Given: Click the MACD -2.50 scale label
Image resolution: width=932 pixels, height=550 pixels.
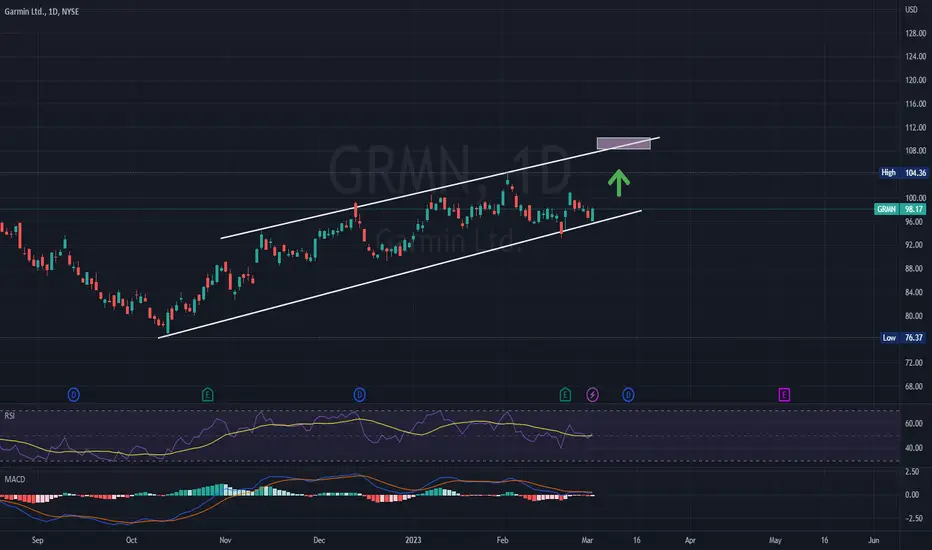Looking at the screenshot, I should point(912,518).
